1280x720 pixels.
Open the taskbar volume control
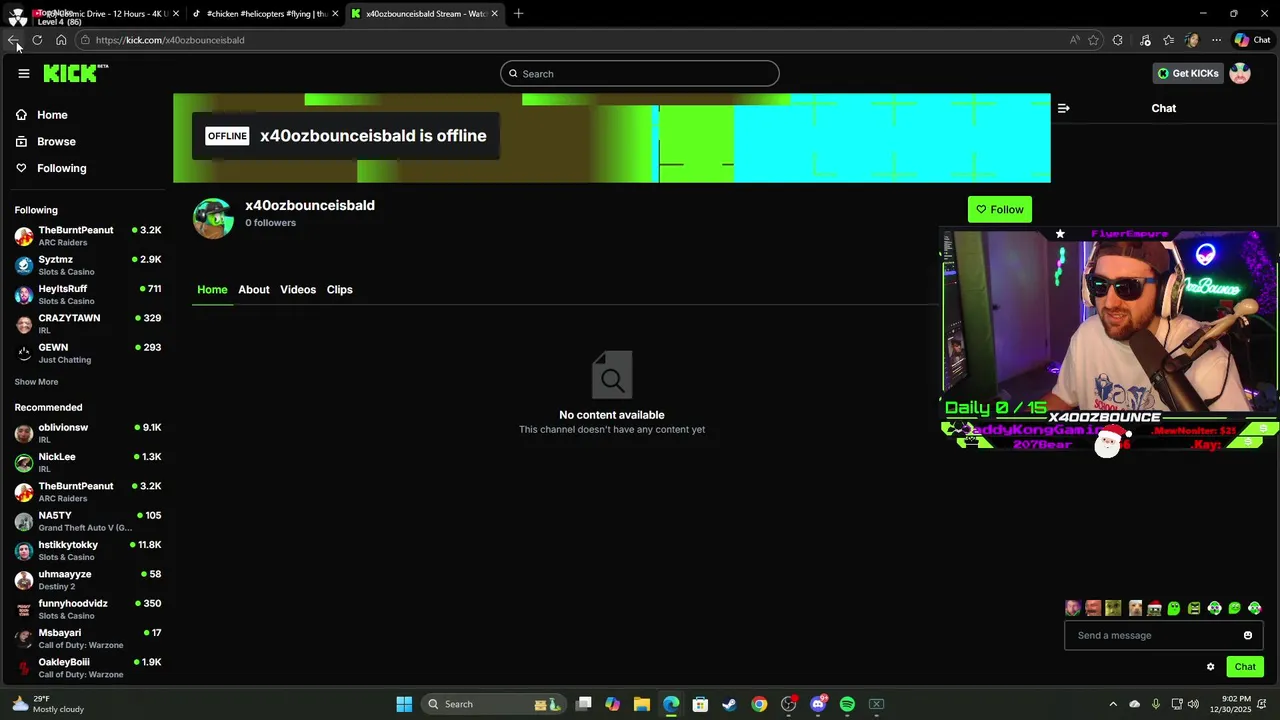point(1195,704)
